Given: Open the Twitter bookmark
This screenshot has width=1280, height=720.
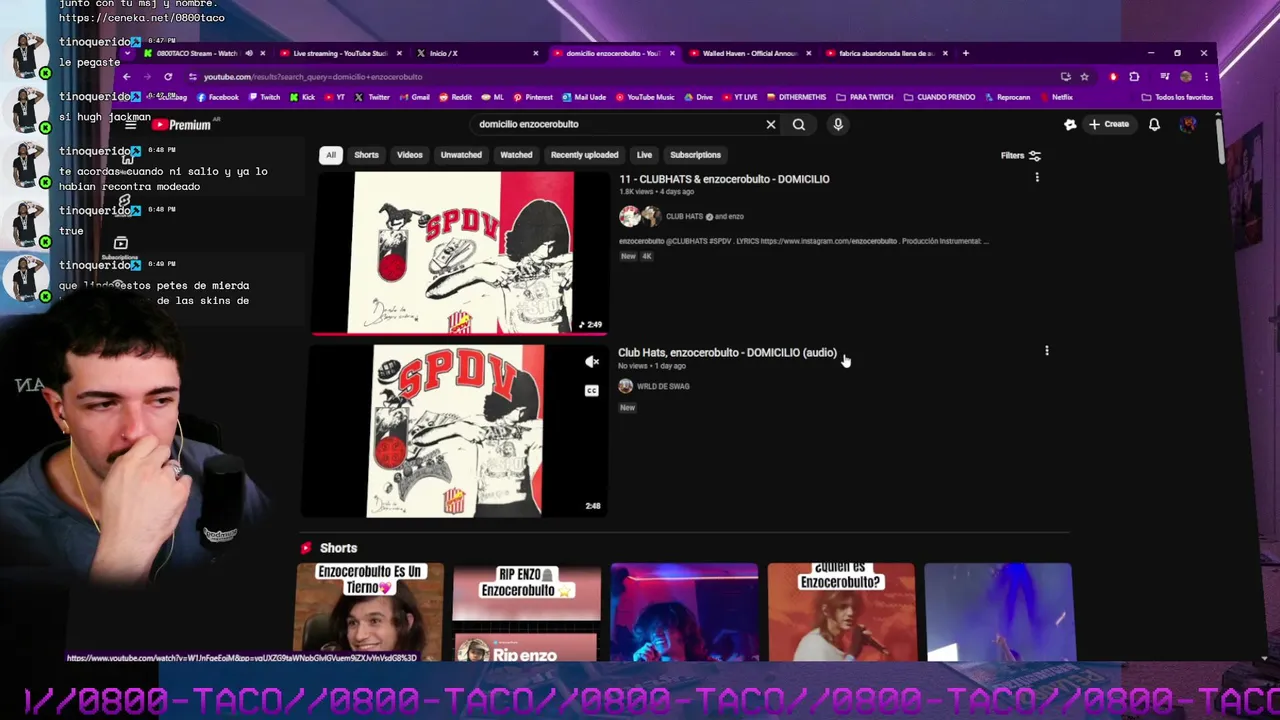Looking at the screenshot, I should click(373, 98).
